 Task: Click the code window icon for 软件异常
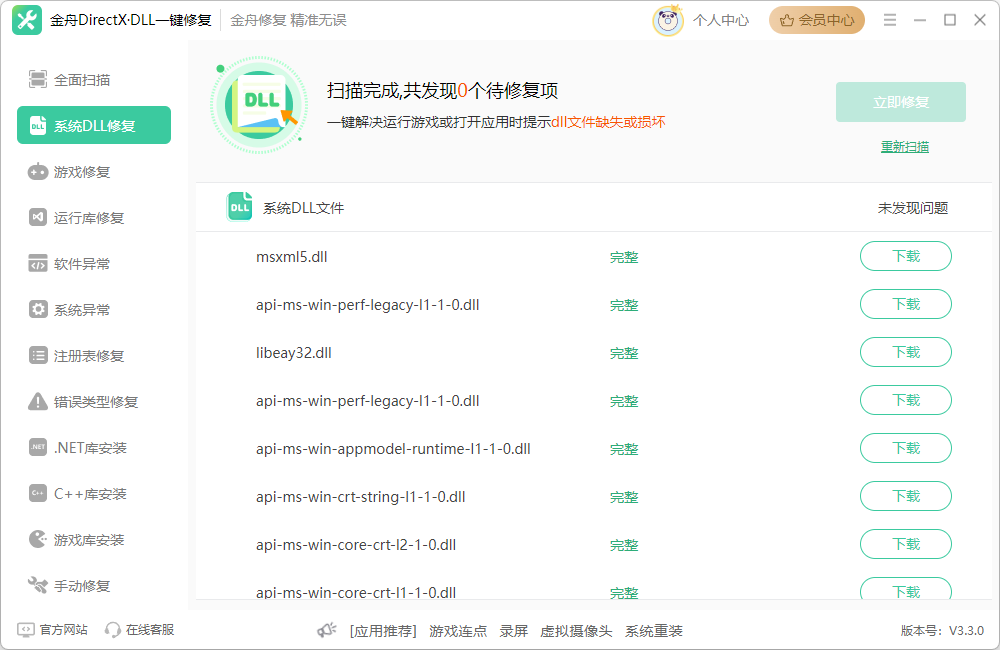coord(38,263)
